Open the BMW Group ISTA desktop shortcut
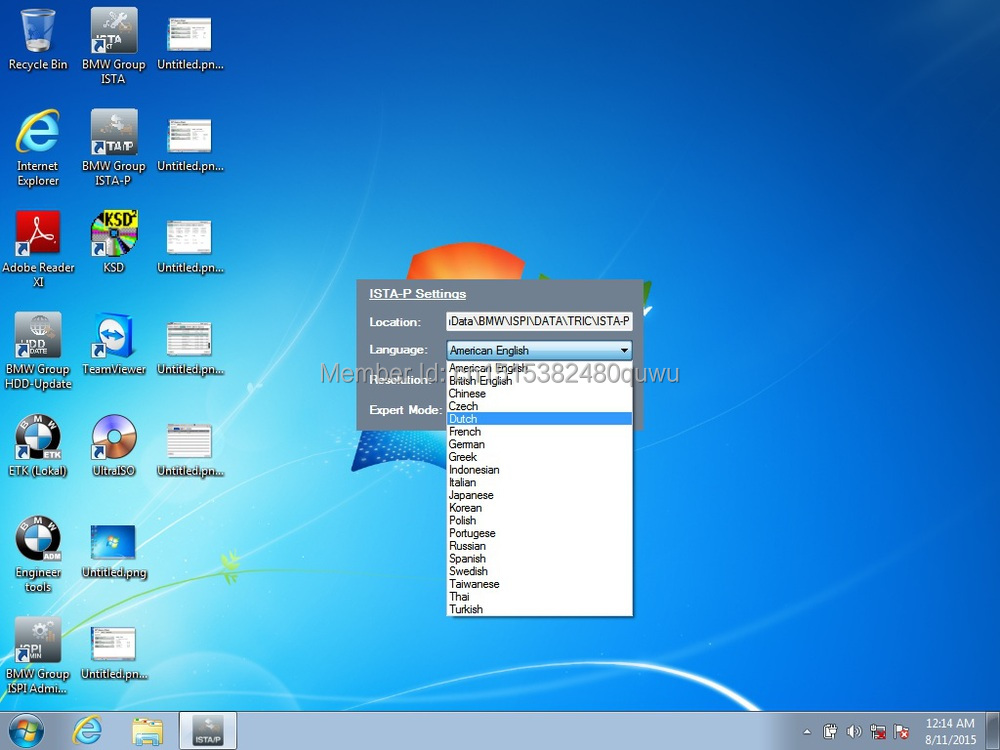This screenshot has width=1000, height=750. pyautogui.click(x=113, y=32)
